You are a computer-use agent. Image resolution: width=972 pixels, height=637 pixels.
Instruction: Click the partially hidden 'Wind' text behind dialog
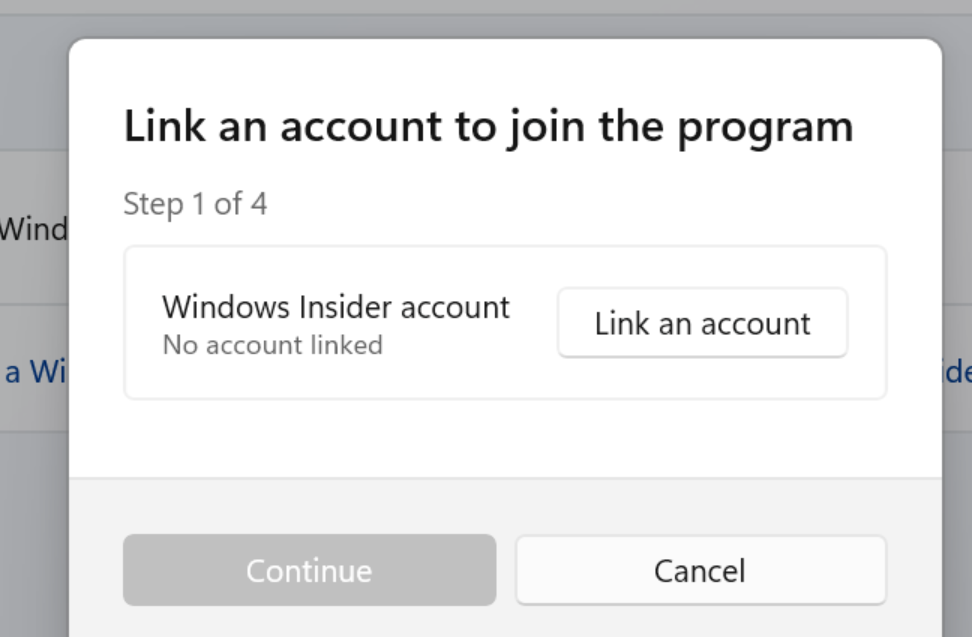33,229
